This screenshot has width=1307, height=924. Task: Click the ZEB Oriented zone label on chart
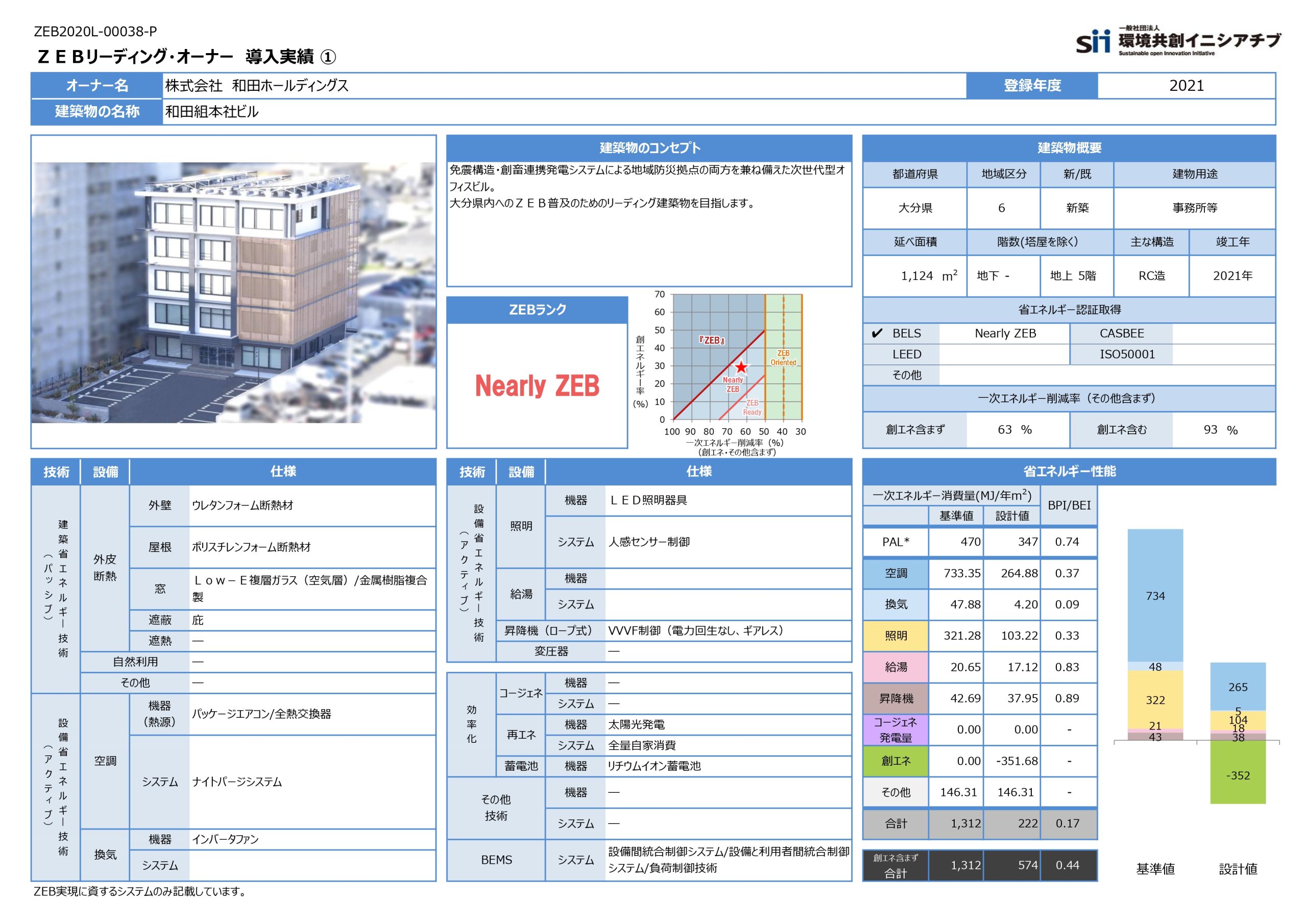click(x=783, y=357)
